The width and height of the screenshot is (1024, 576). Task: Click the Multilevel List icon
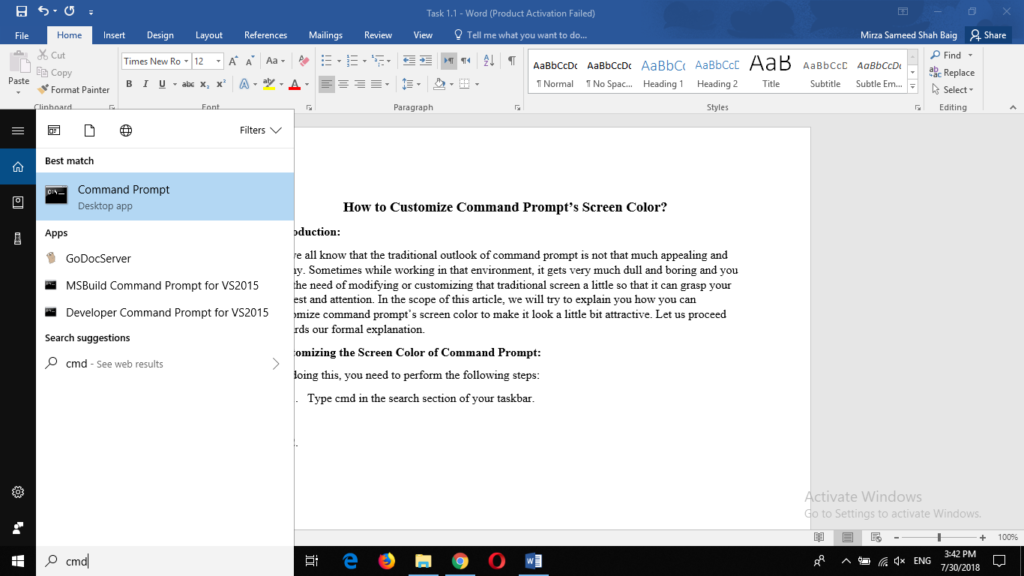point(378,61)
